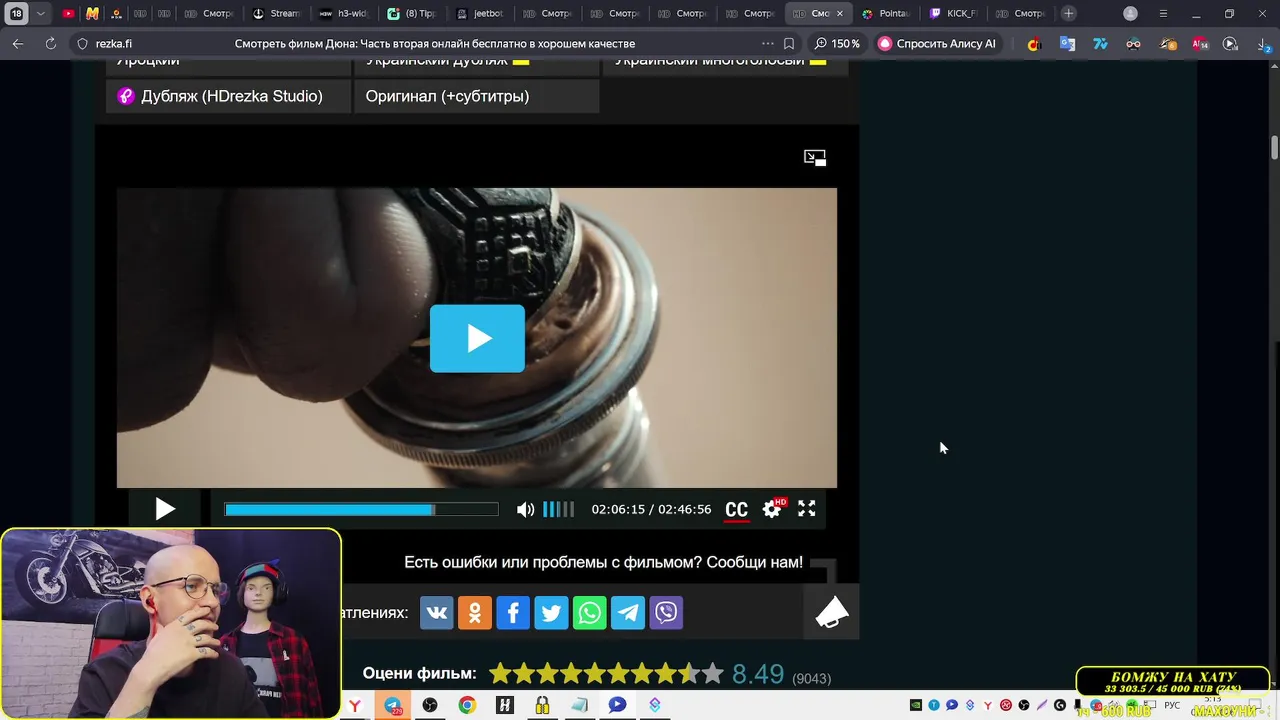
Task: Mute the player with the speaker icon
Action: pyautogui.click(x=525, y=510)
